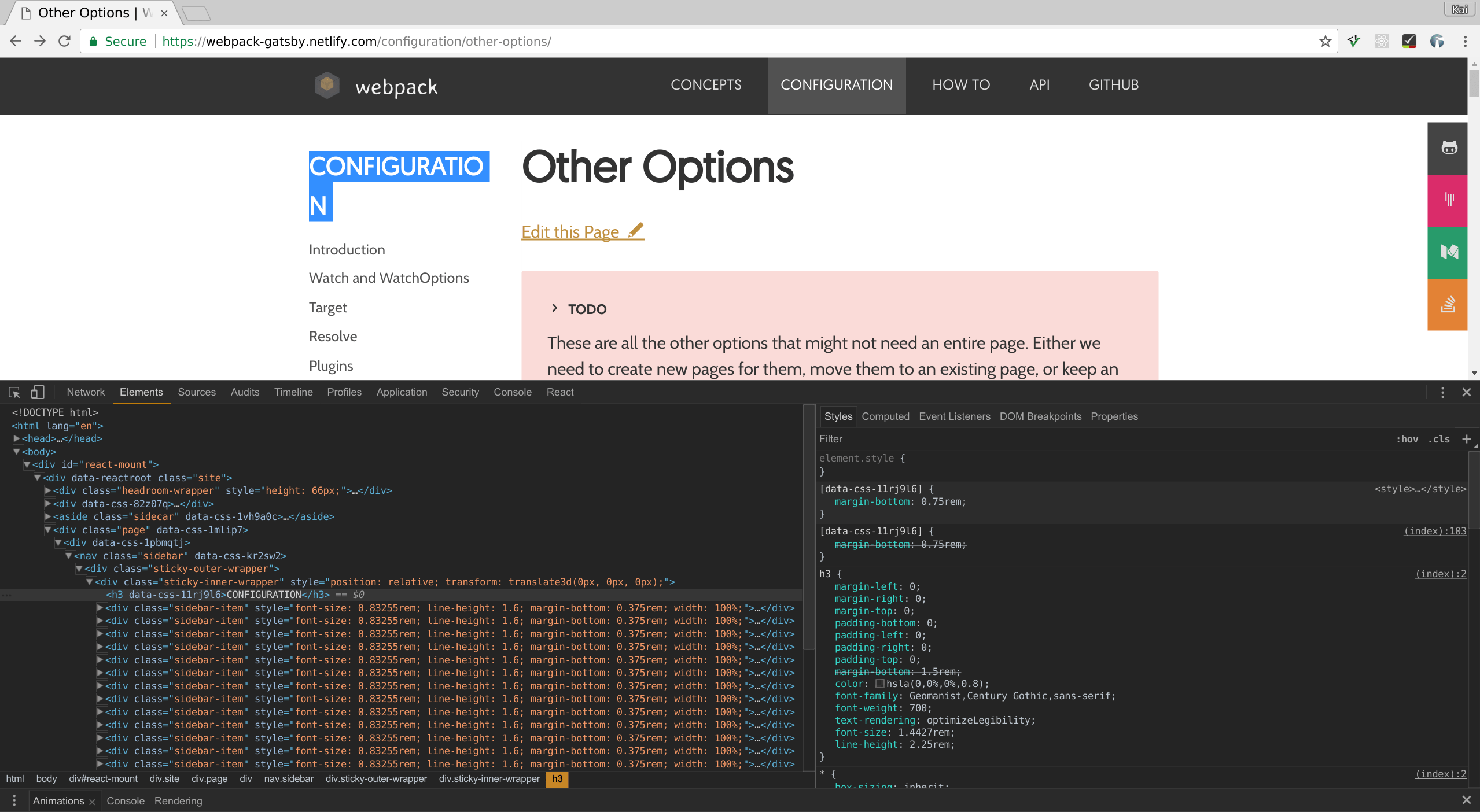Viewport: 1480px width, 812px height.
Task: Click the GitHub cat icon in the sidecar
Action: click(1449, 148)
